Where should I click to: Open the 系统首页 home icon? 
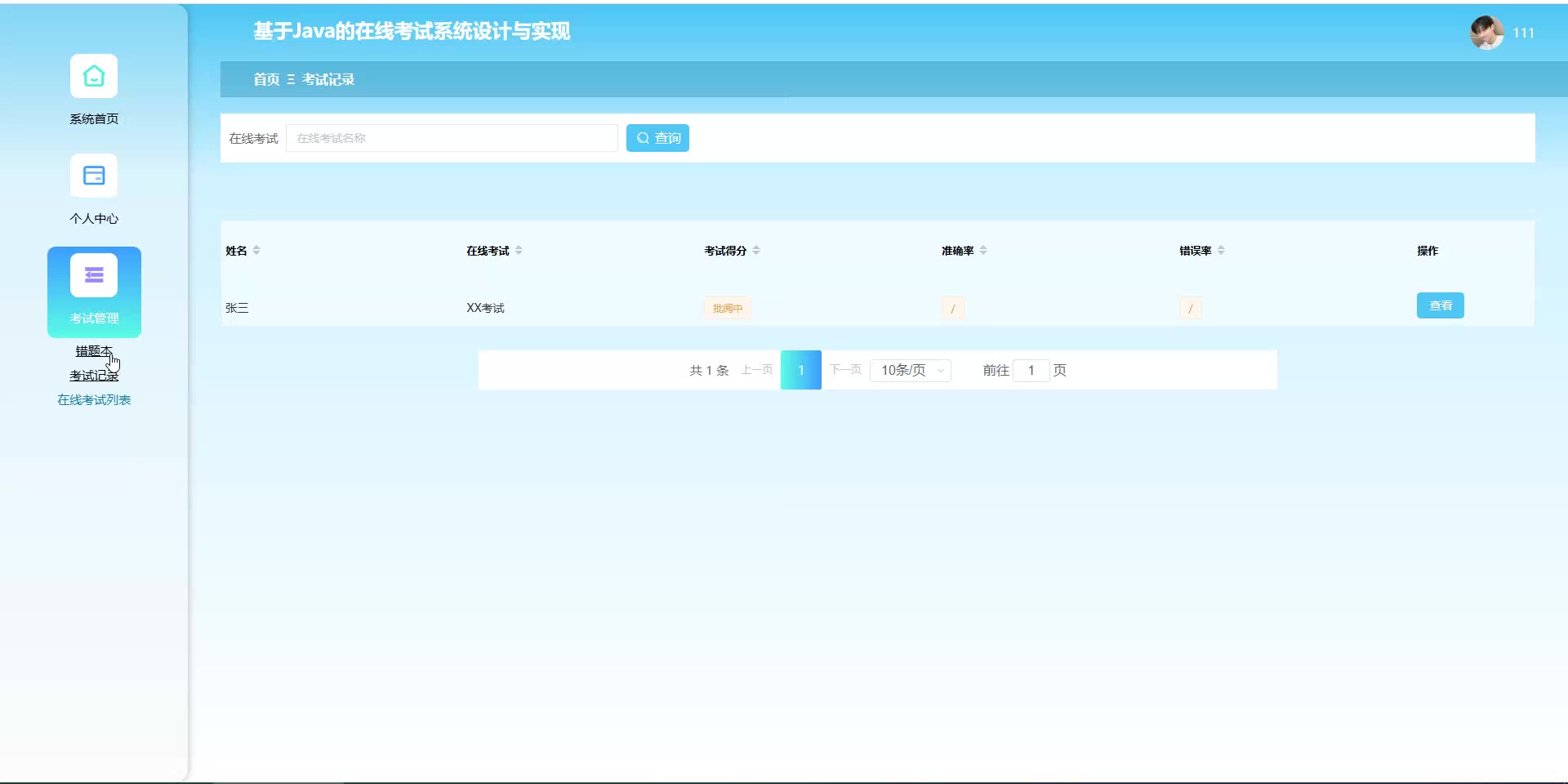[94, 76]
